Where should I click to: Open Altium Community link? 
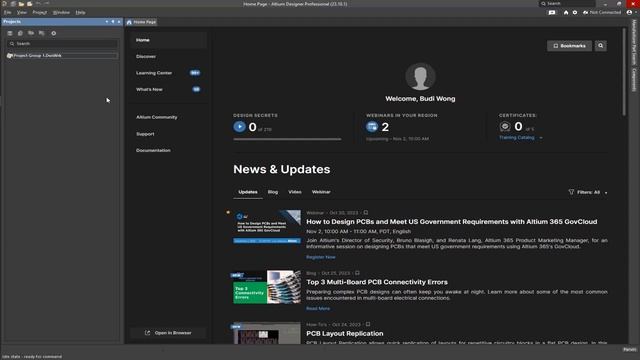pos(157,117)
